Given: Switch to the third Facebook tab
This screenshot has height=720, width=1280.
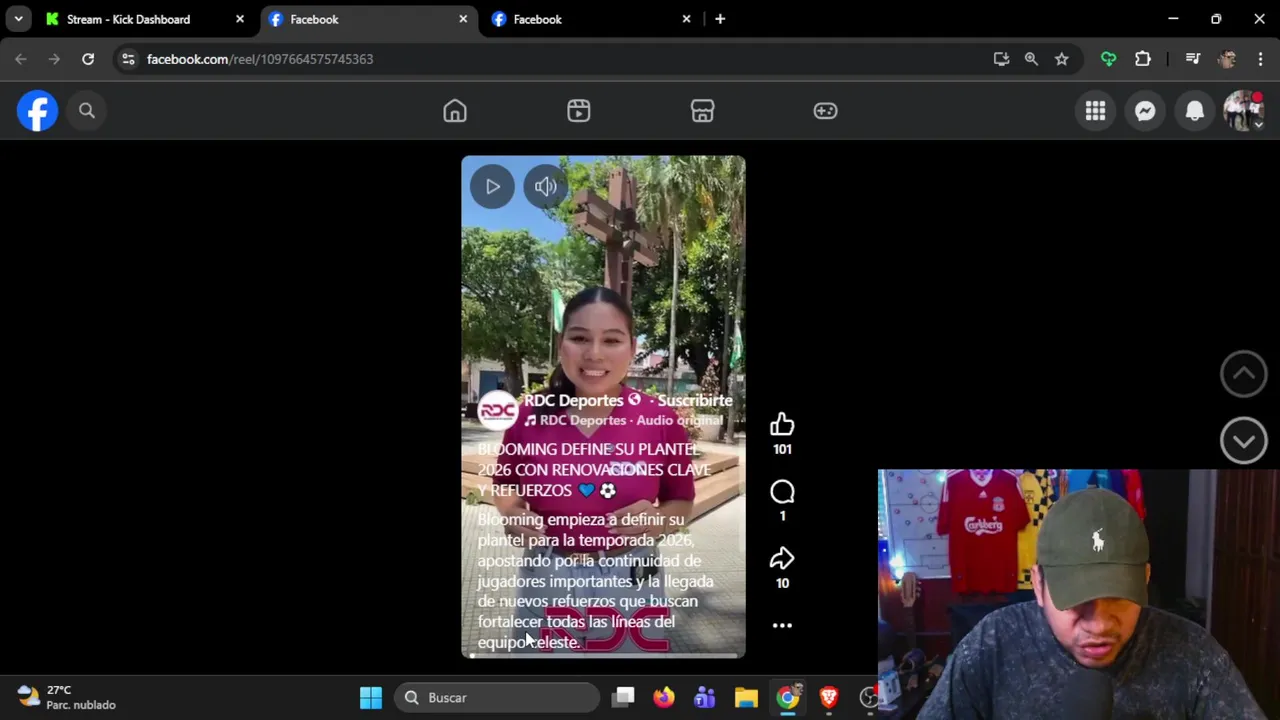Looking at the screenshot, I should pyautogui.click(x=537, y=19).
